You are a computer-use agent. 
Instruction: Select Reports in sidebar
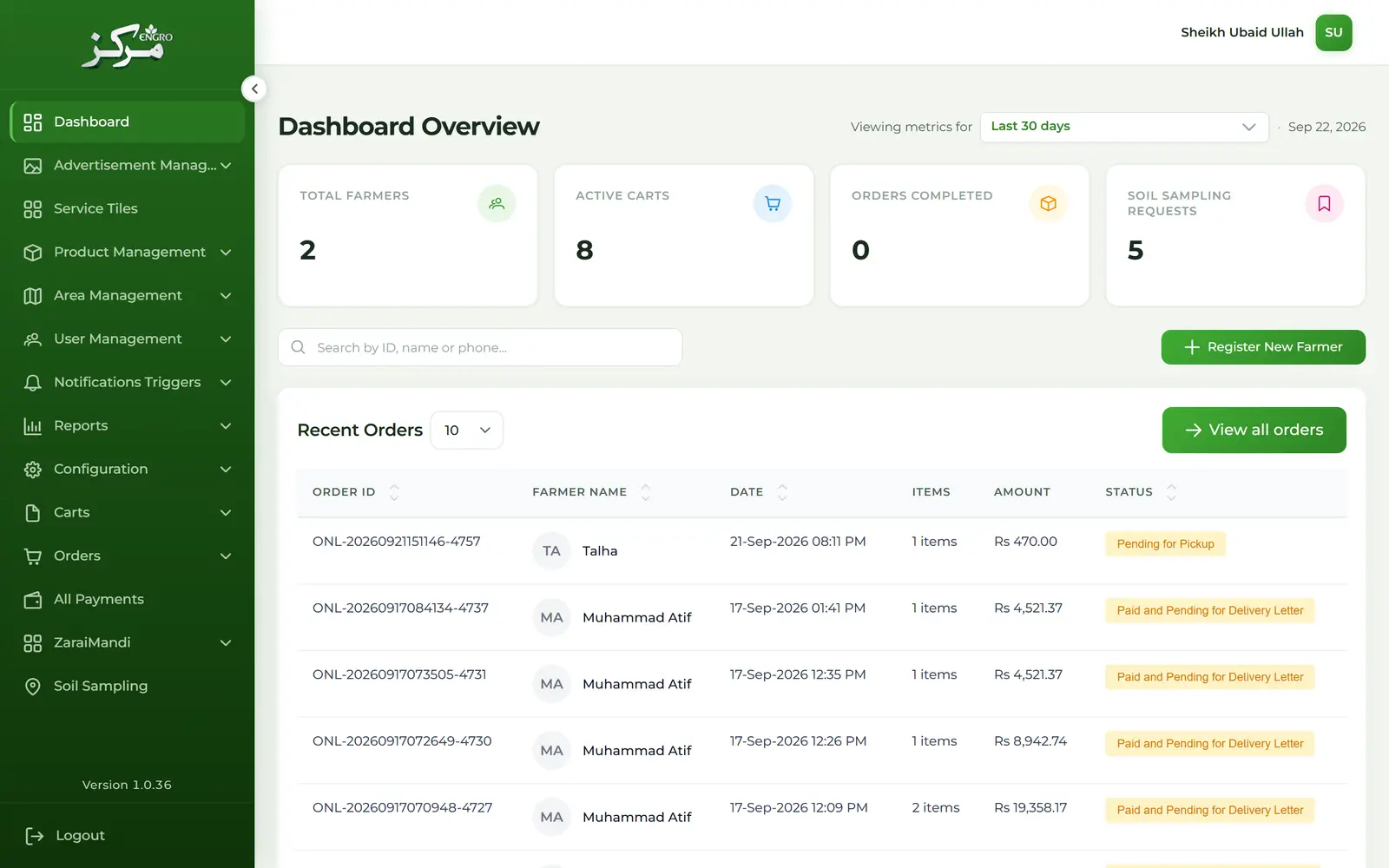tap(127, 426)
